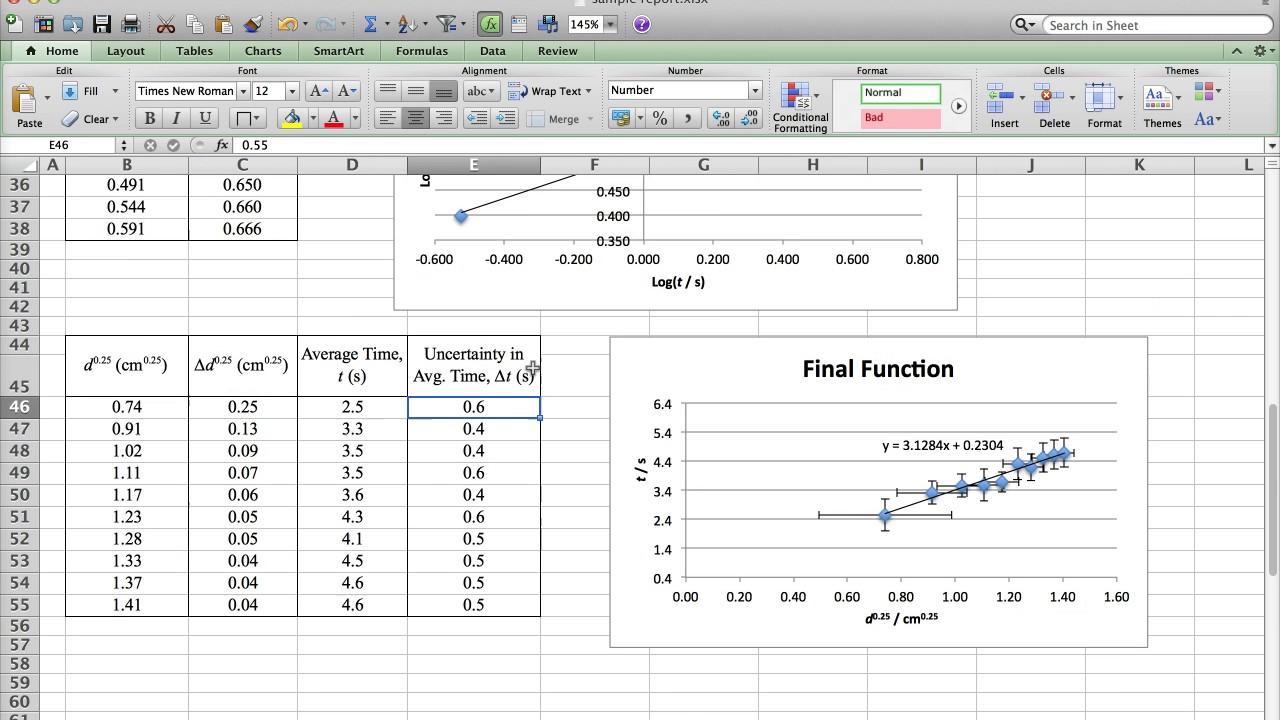
Task: Undo the last action
Action: click(288, 24)
